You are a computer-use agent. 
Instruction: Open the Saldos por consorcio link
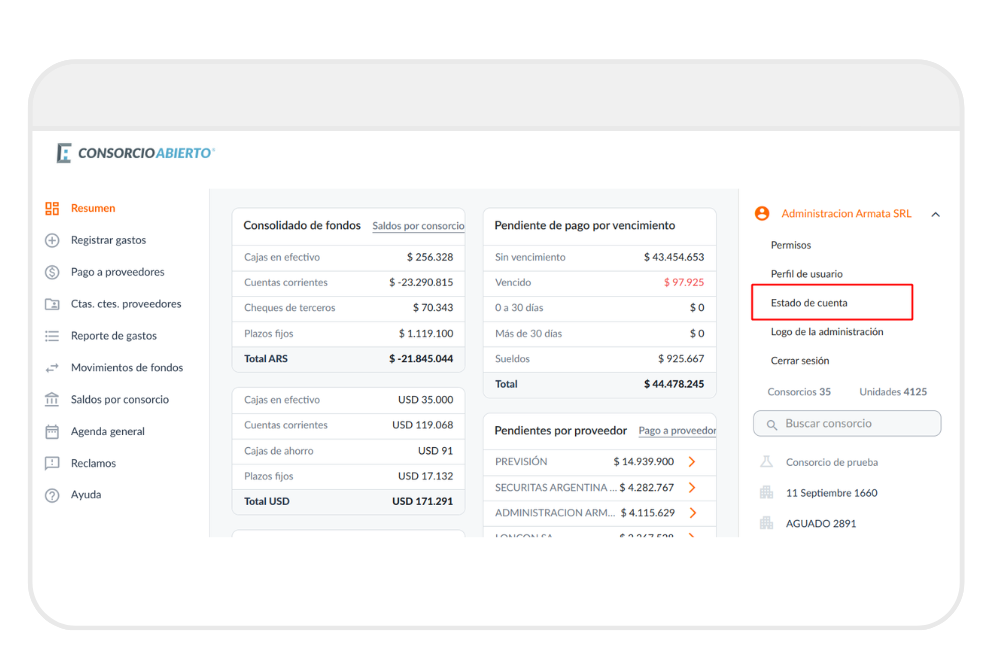[x=418, y=226]
